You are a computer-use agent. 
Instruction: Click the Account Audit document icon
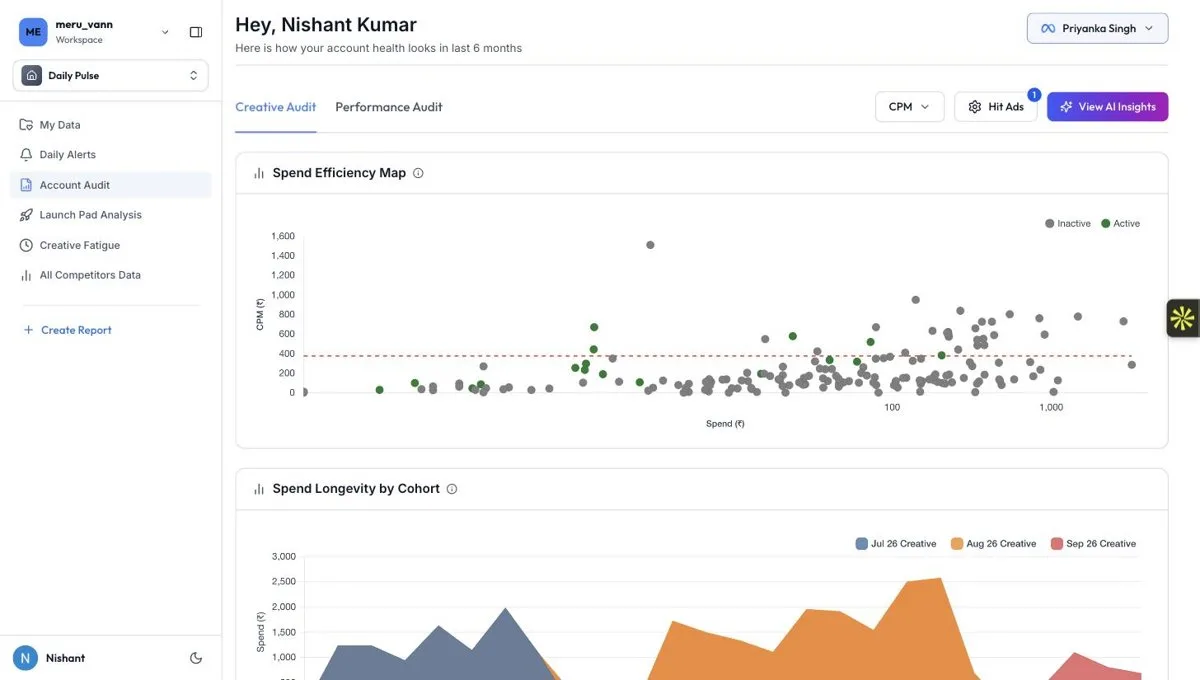[26, 185]
